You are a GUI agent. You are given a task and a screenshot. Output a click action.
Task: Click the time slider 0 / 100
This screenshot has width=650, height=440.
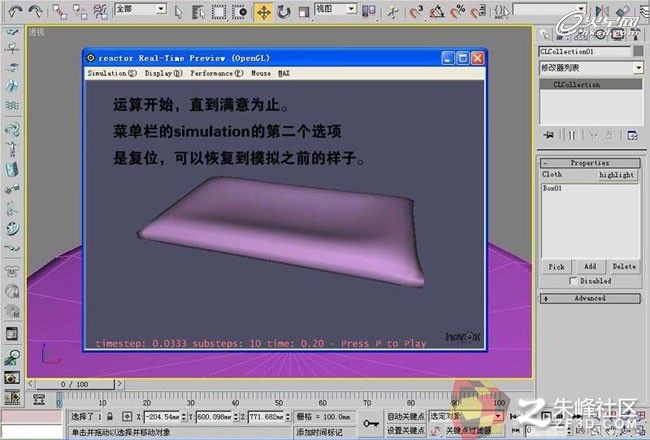click(75, 384)
